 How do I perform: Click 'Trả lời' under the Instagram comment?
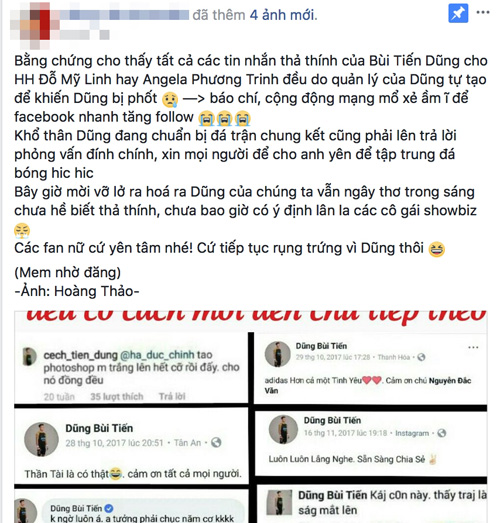[x=172, y=396]
